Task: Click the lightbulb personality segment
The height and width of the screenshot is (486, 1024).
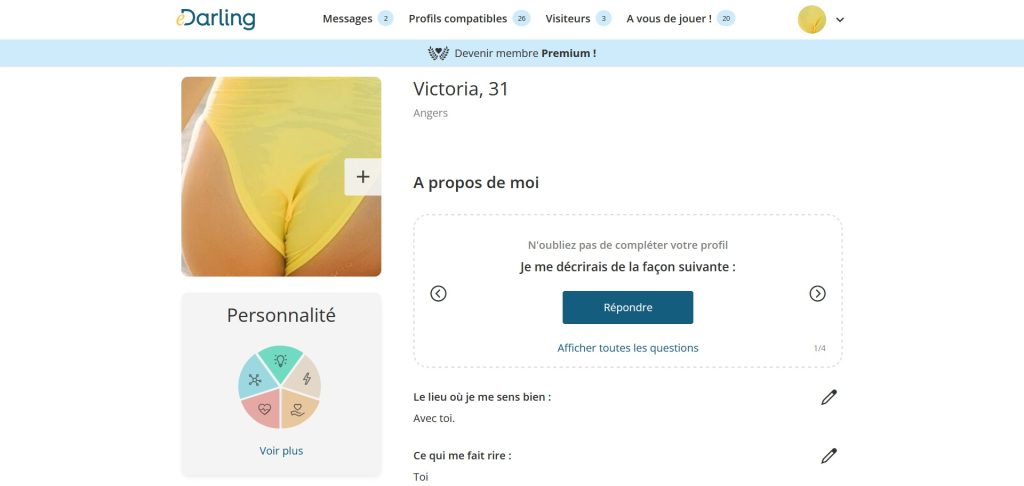Action: click(280, 361)
